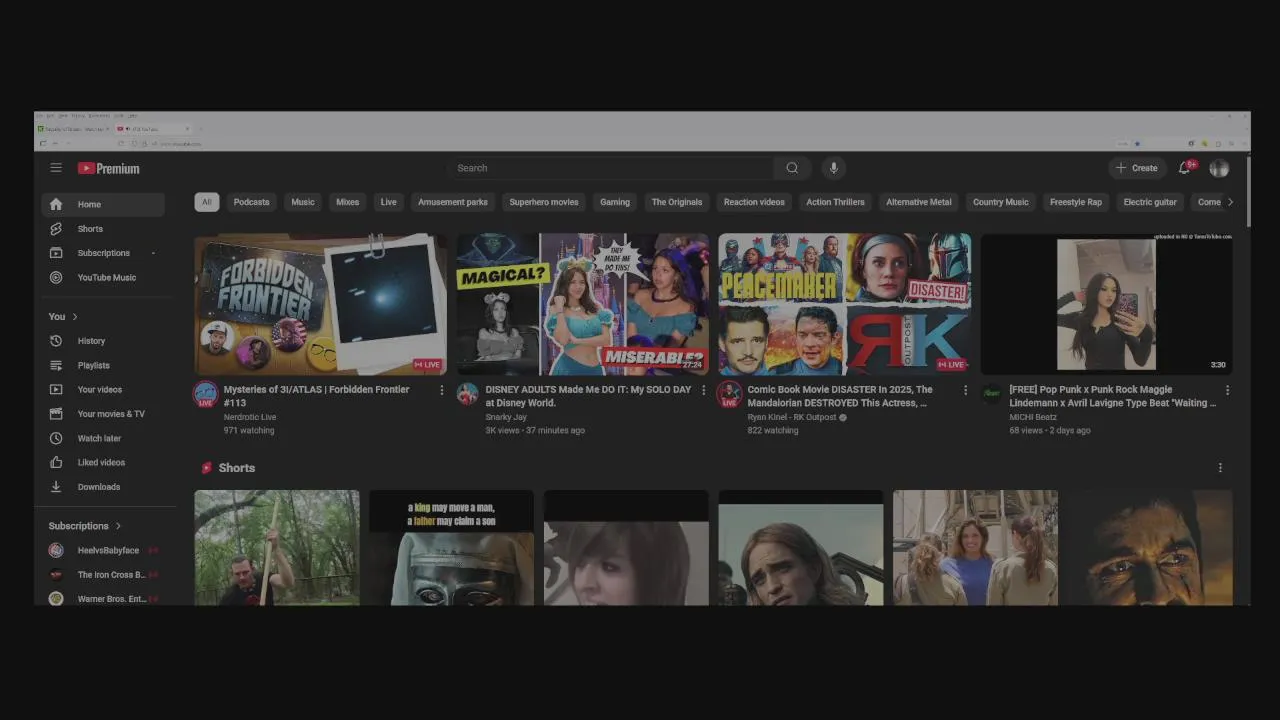Viewport: 1280px width, 720px height.
Task: Visit the Snarky Jay channel name
Action: pos(506,417)
